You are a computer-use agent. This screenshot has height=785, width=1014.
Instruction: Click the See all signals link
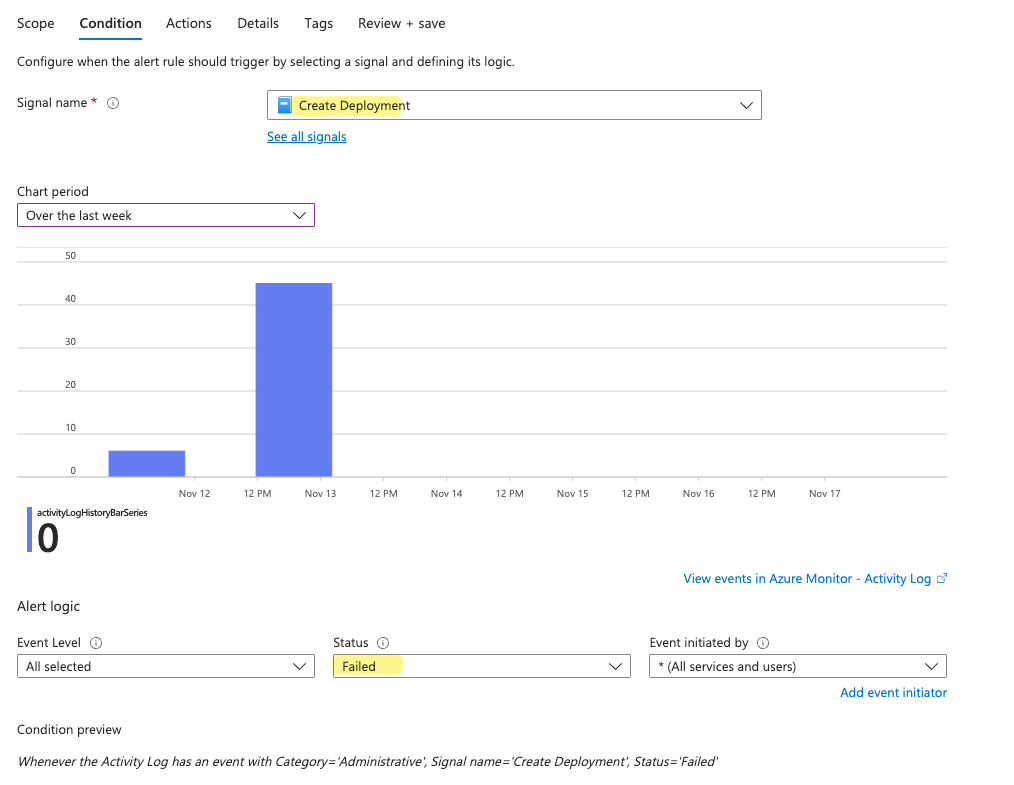pos(306,137)
